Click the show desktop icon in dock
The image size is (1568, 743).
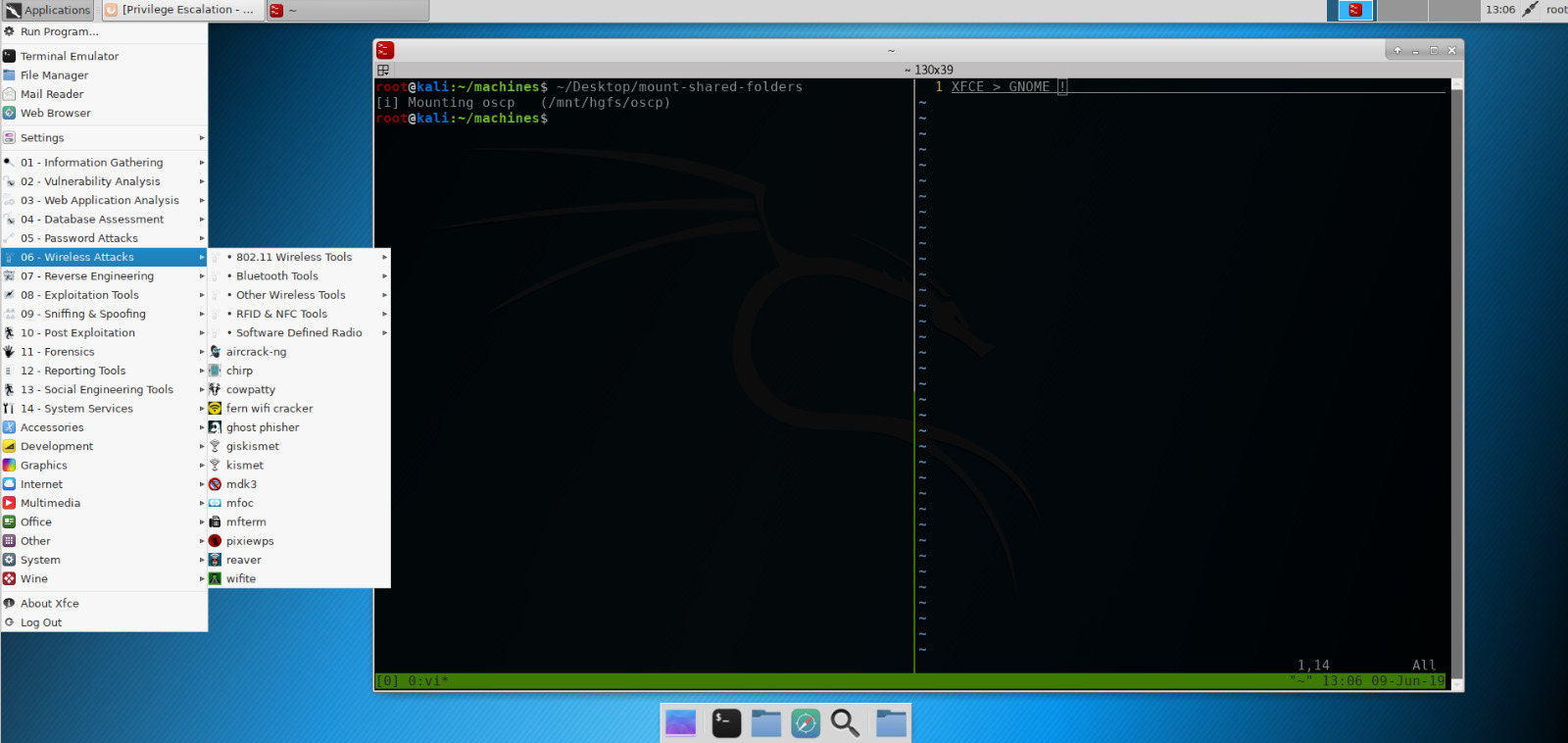click(681, 723)
